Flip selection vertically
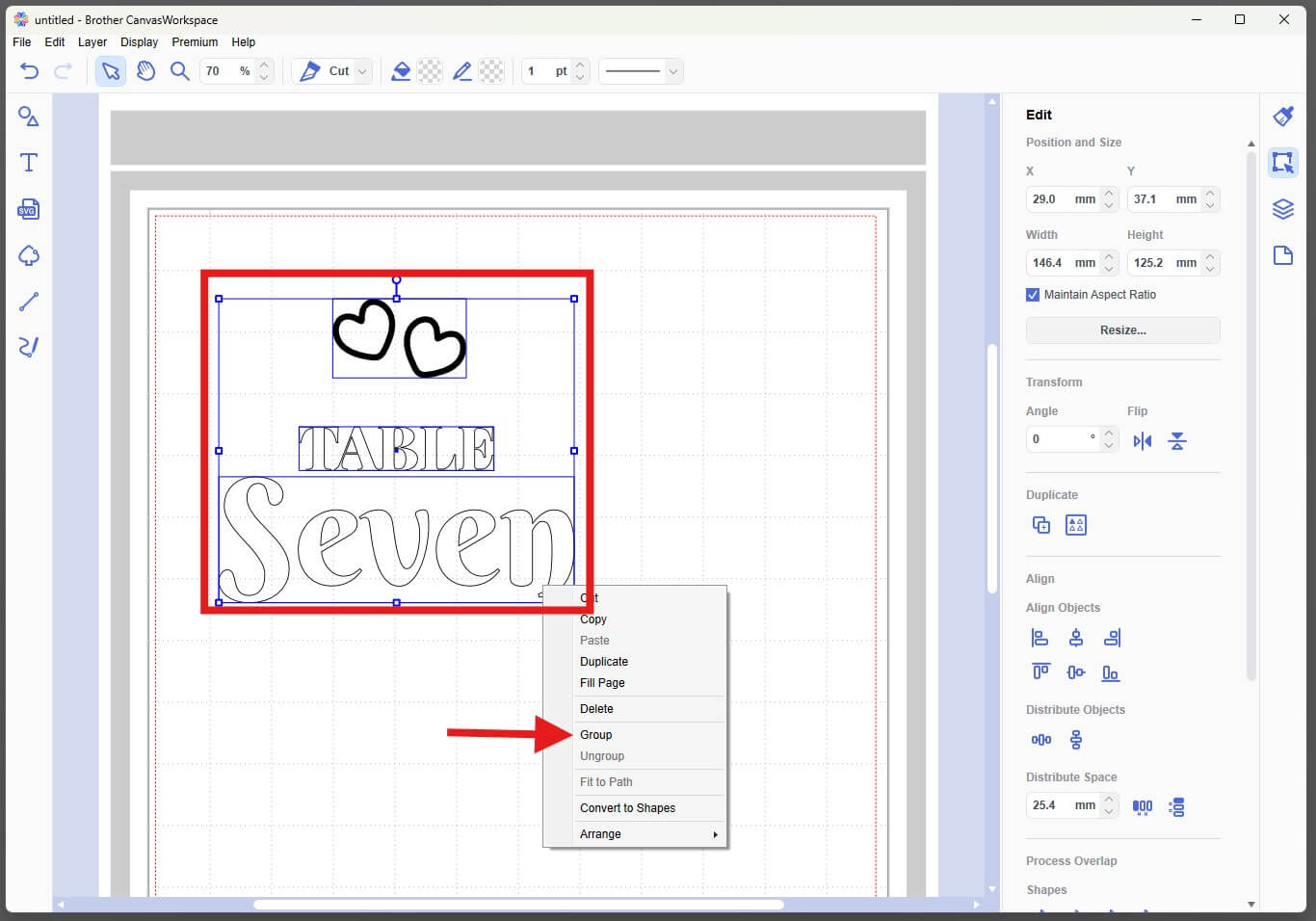1316x921 pixels. pos(1177,441)
